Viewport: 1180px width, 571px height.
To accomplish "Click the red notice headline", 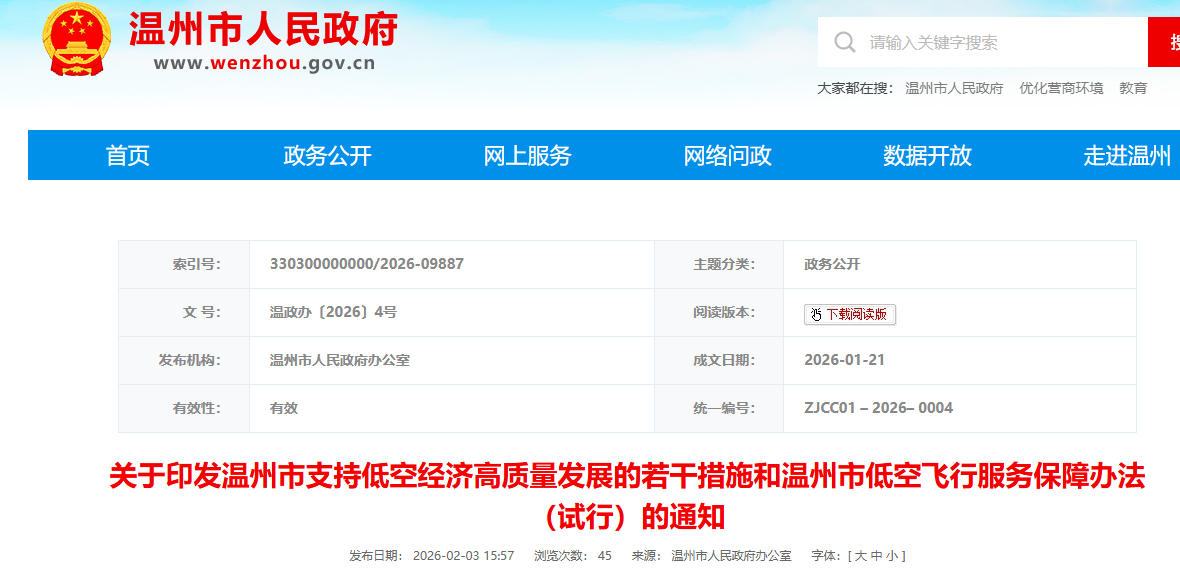I will [x=627, y=497].
